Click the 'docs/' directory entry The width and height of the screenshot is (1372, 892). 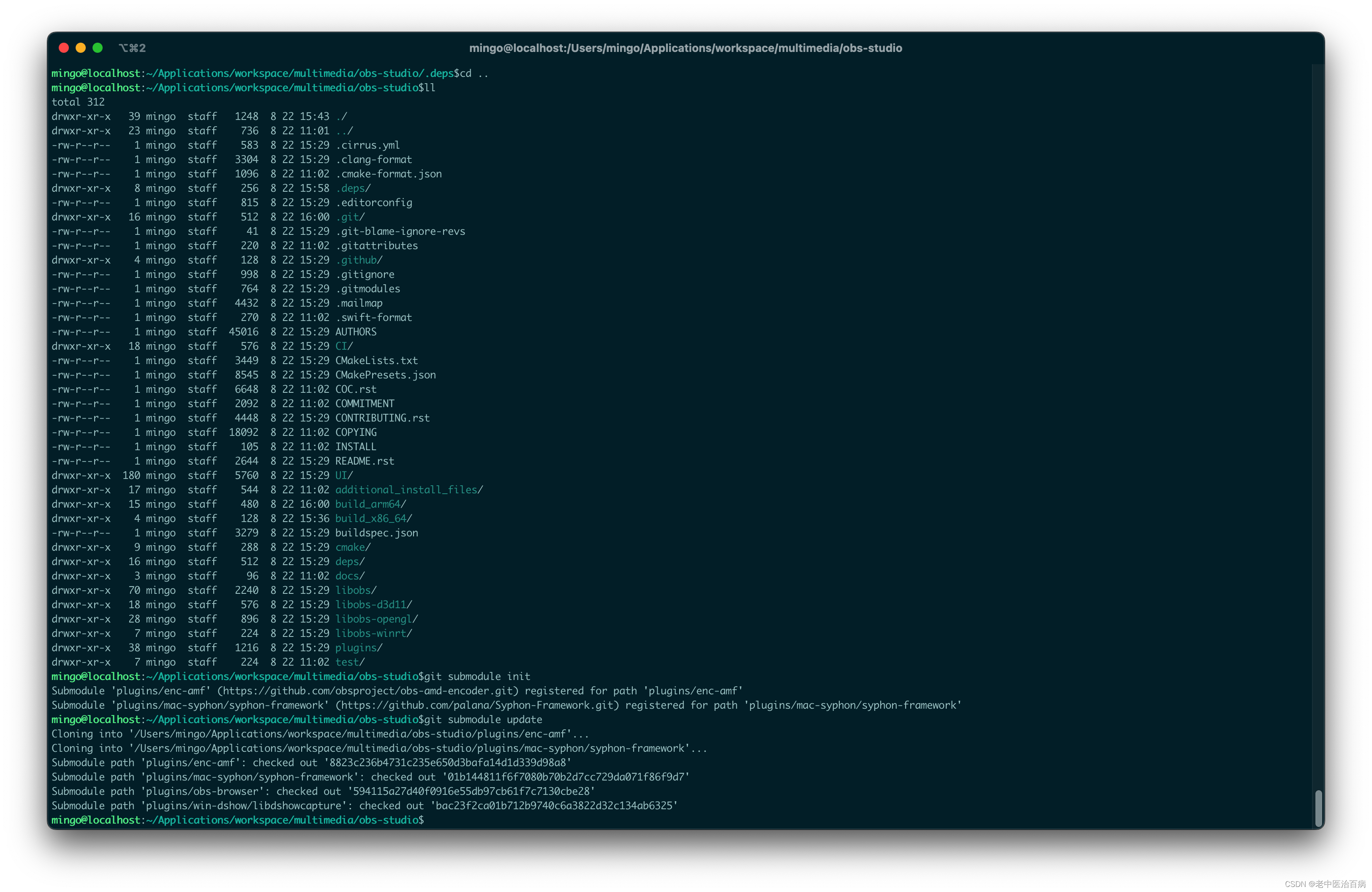pyautogui.click(x=350, y=576)
